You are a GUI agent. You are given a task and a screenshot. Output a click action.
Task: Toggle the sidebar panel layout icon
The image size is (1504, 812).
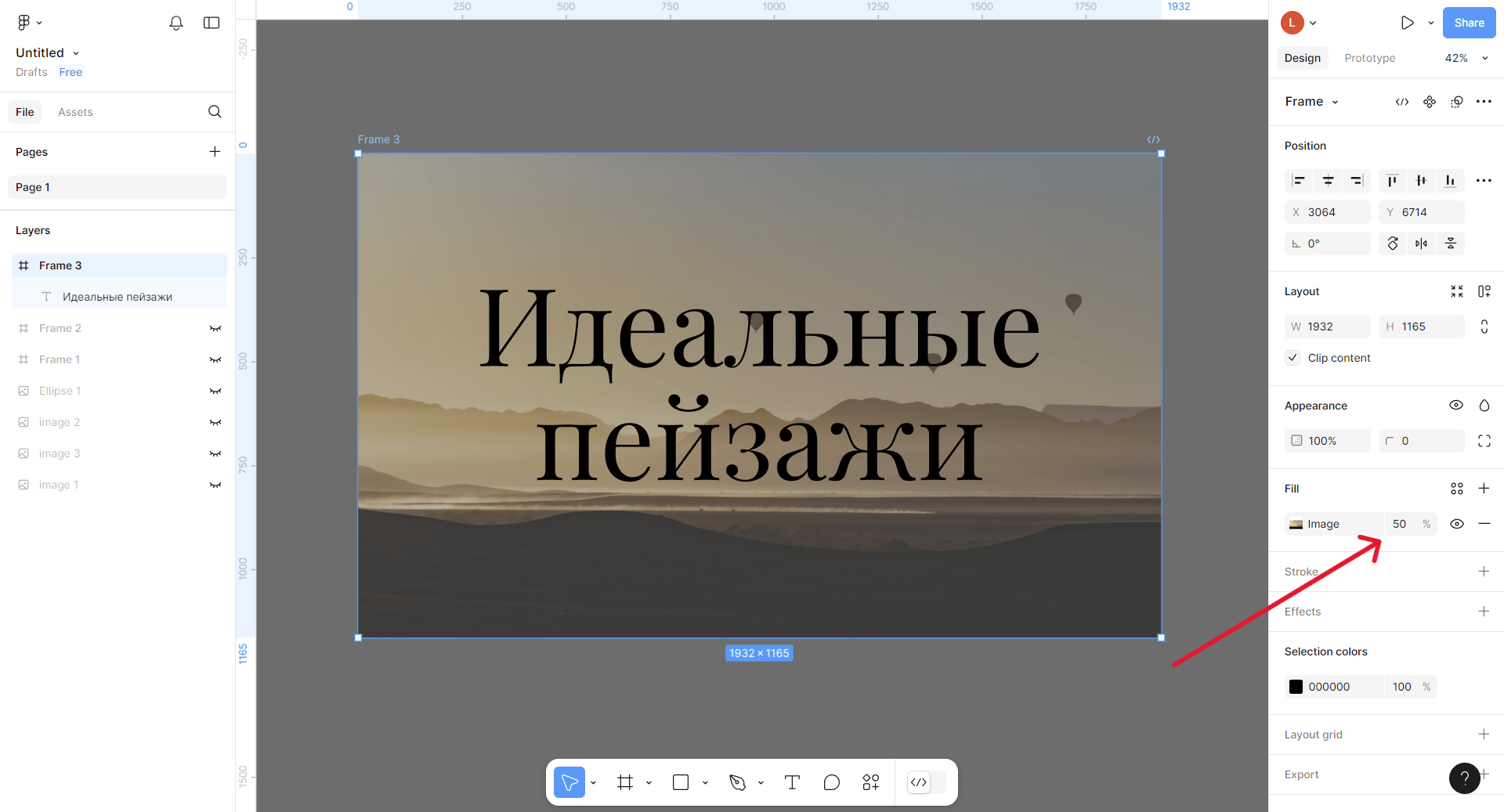pyautogui.click(x=211, y=23)
